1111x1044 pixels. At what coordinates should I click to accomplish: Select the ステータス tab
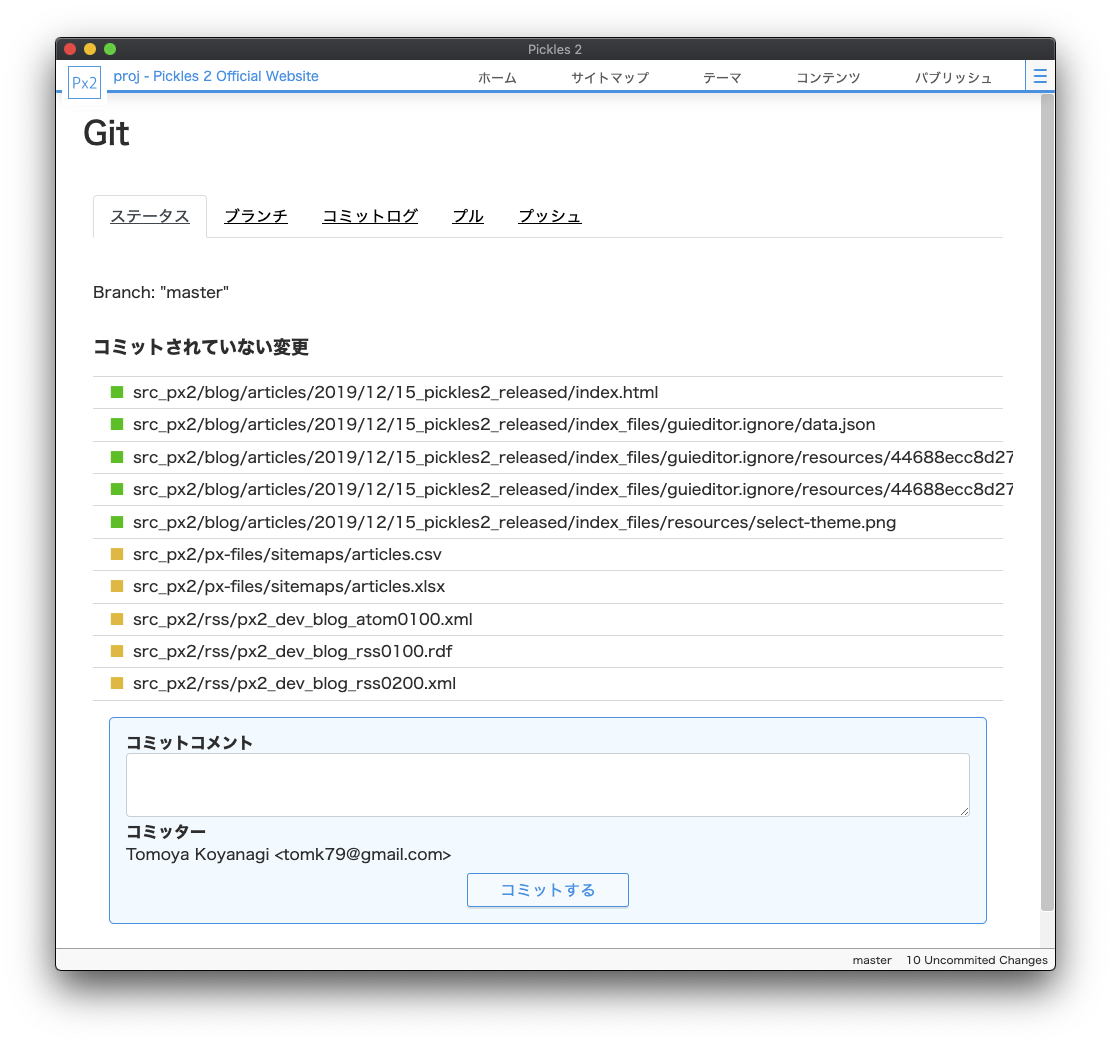click(150, 216)
